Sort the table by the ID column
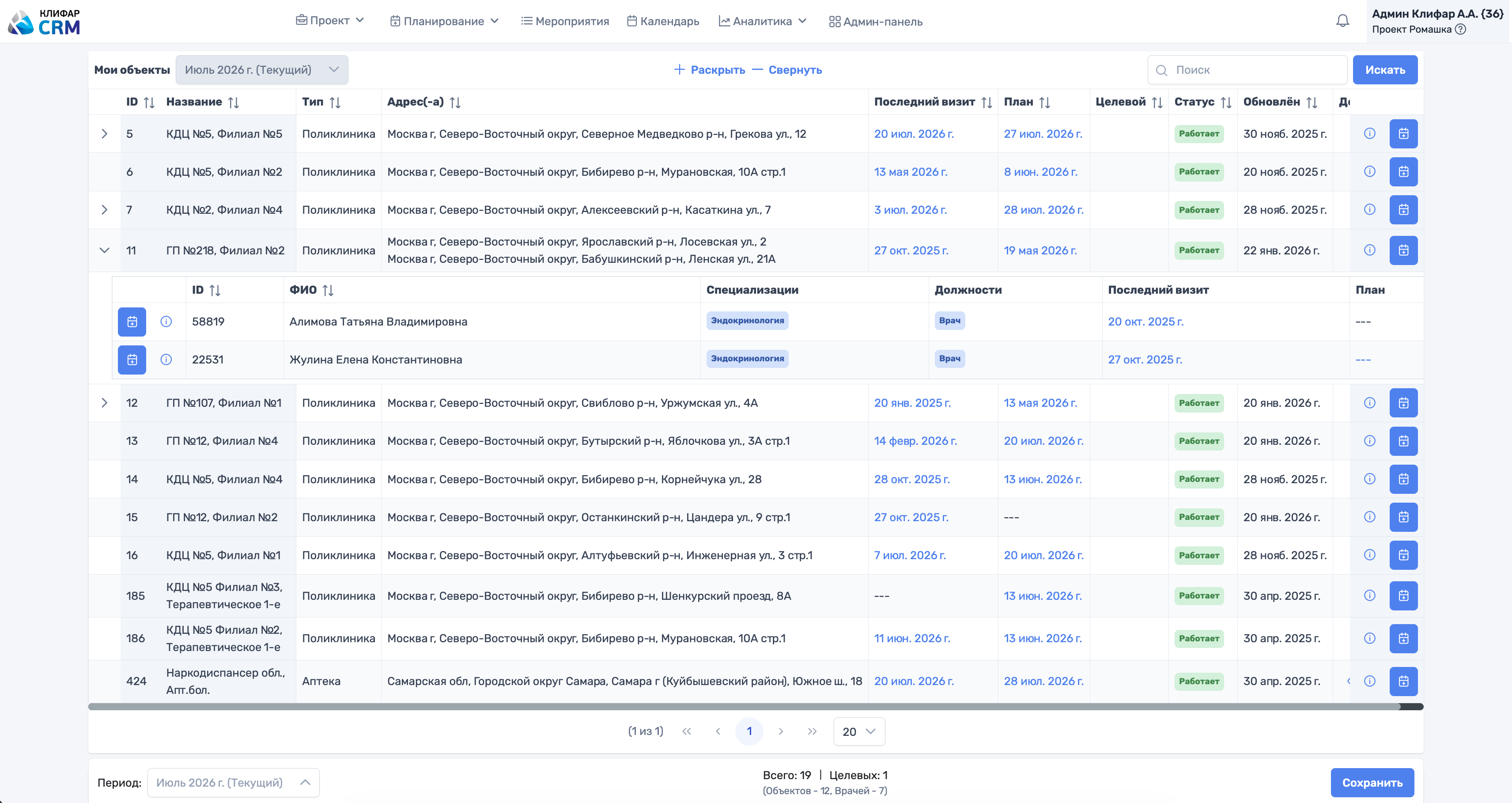This screenshot has width=1512, height=803. click(149, 102)
